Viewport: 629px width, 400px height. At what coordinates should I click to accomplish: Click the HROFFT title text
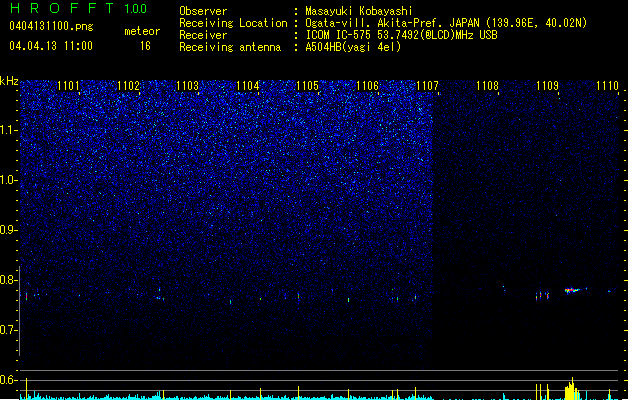click(62, 8)
